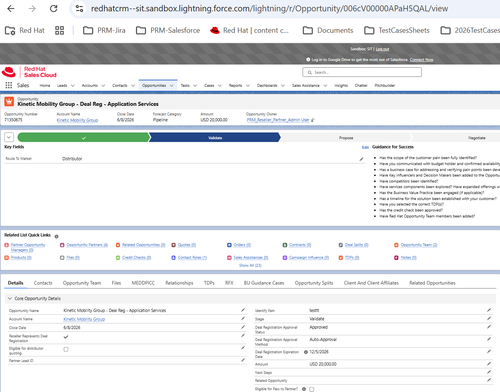Open the PRM-Salesforce bookmark folder
Image resolution: width=500 pixels, height=392 pixels.
(x=168, y=30)
